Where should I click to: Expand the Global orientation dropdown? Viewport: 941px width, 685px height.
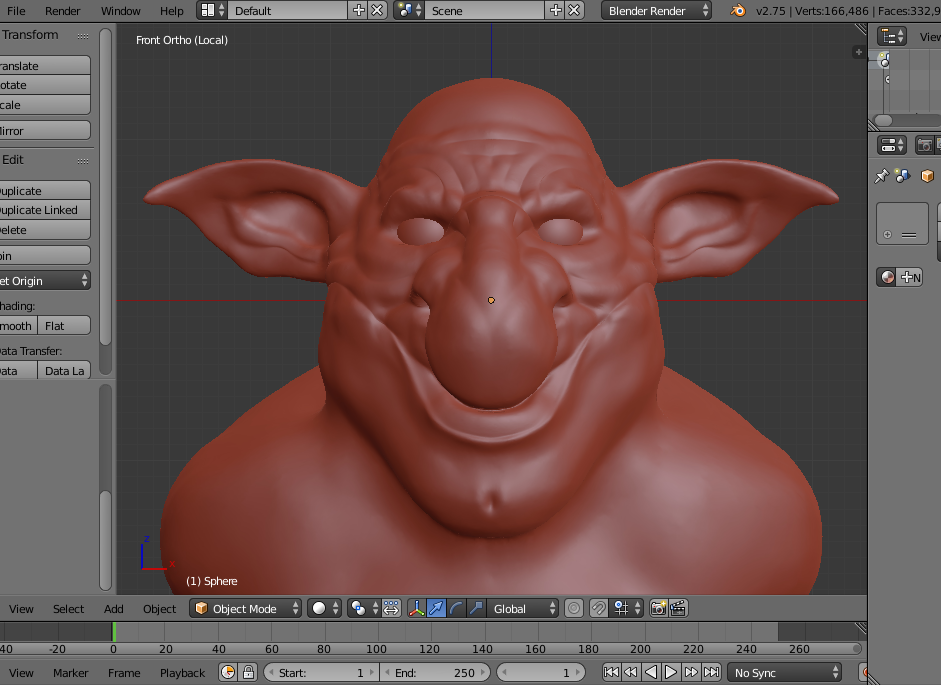pos(523,608)
